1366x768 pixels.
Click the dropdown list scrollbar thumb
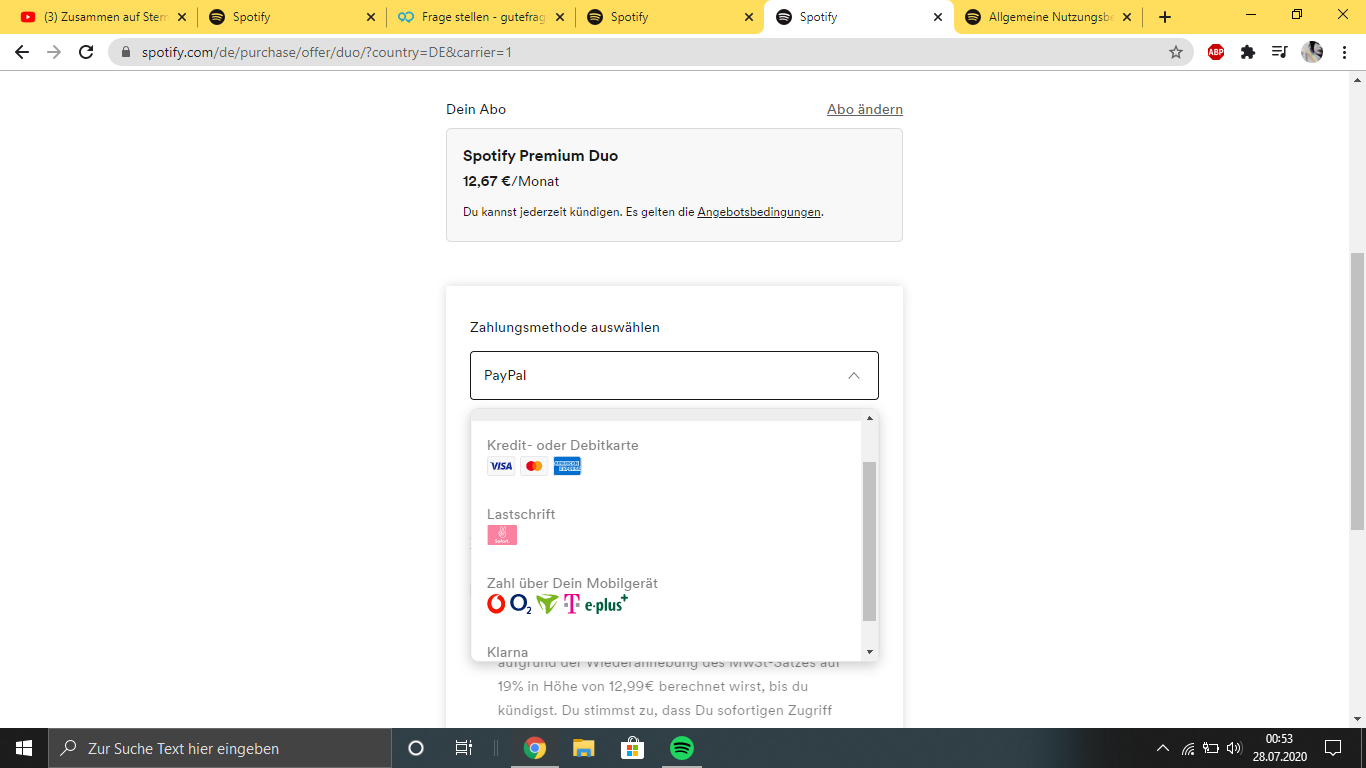(x=869, y=541)
